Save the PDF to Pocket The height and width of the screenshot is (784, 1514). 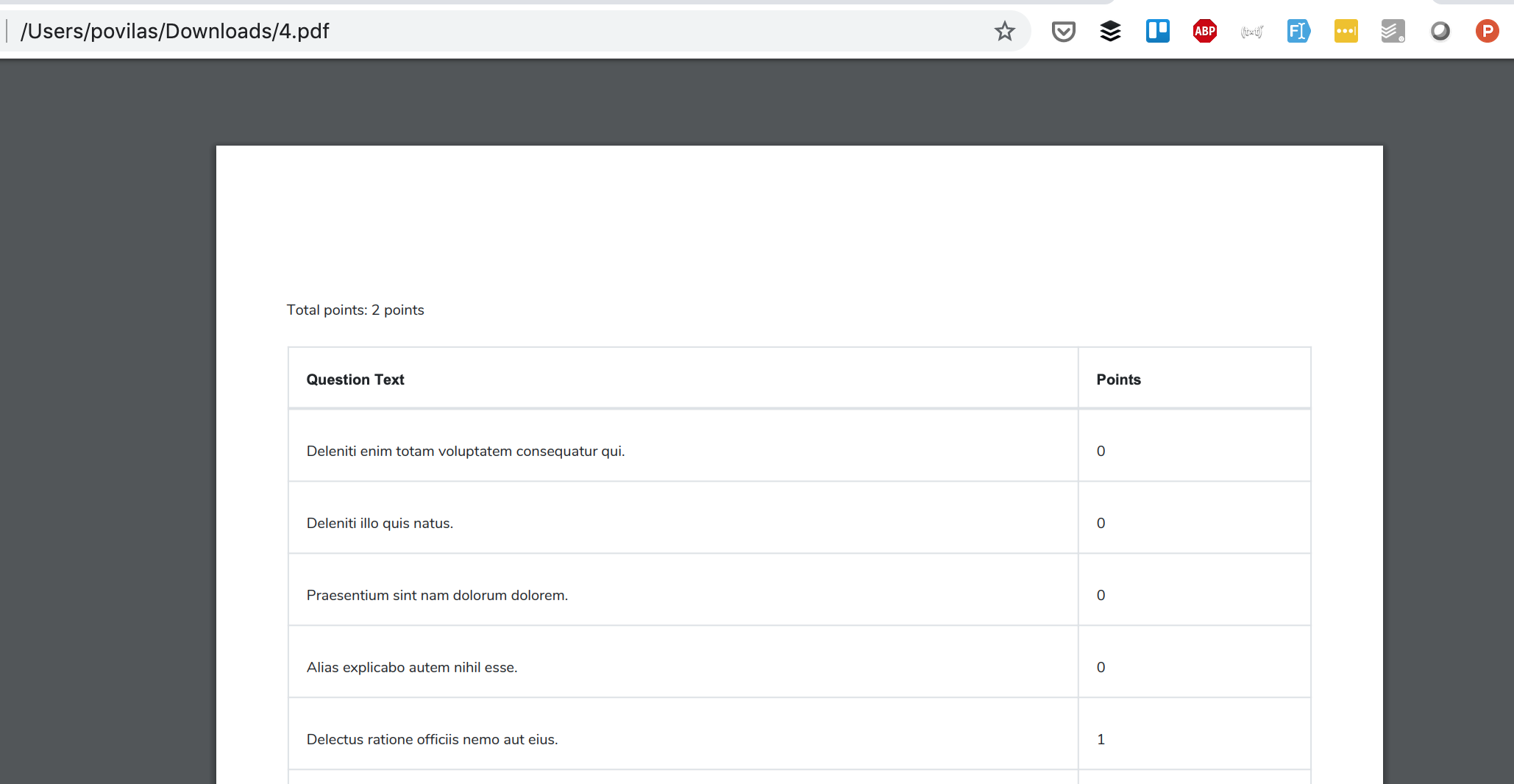(1062, 31)
